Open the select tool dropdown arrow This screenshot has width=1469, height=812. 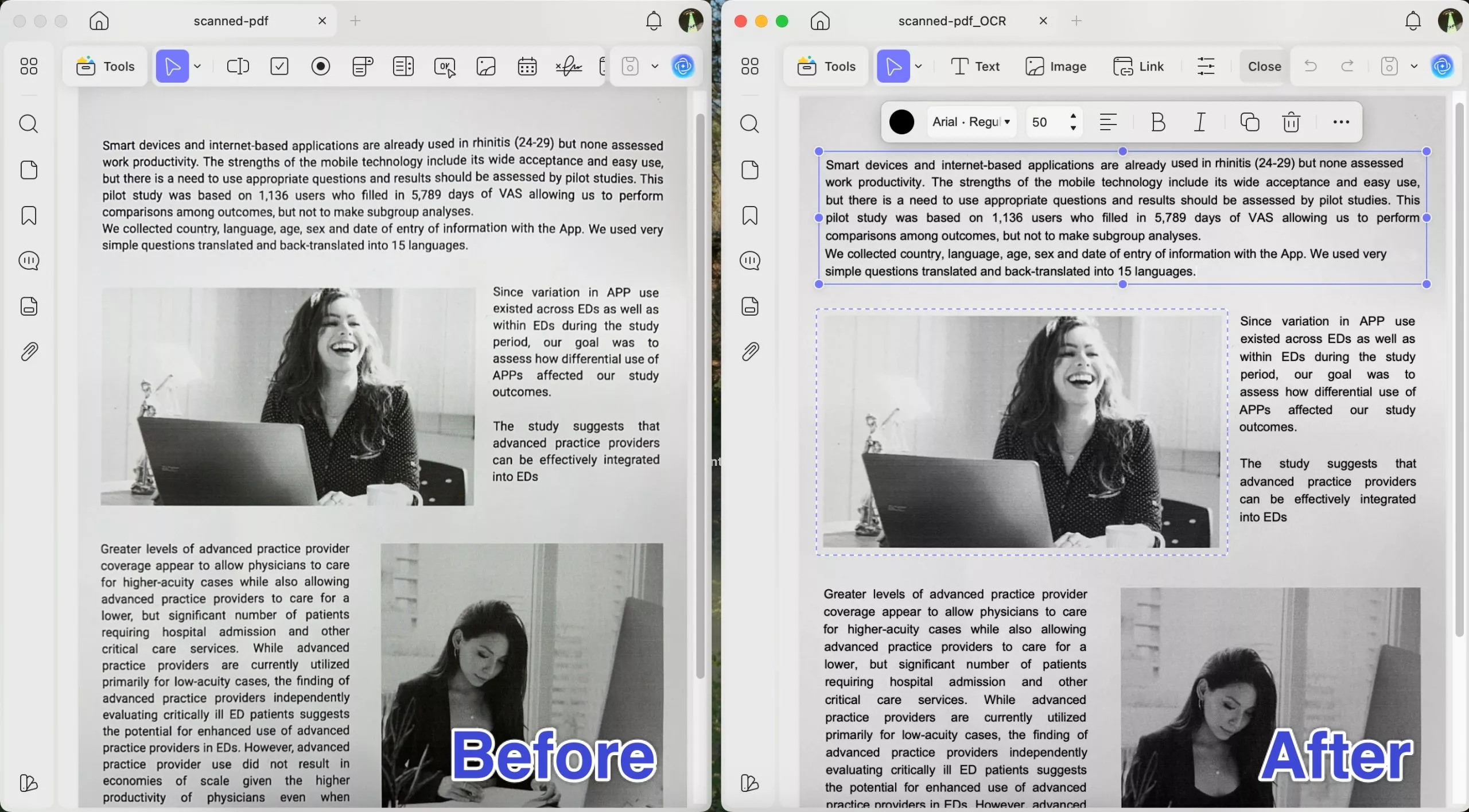click(x=198, y=66)
